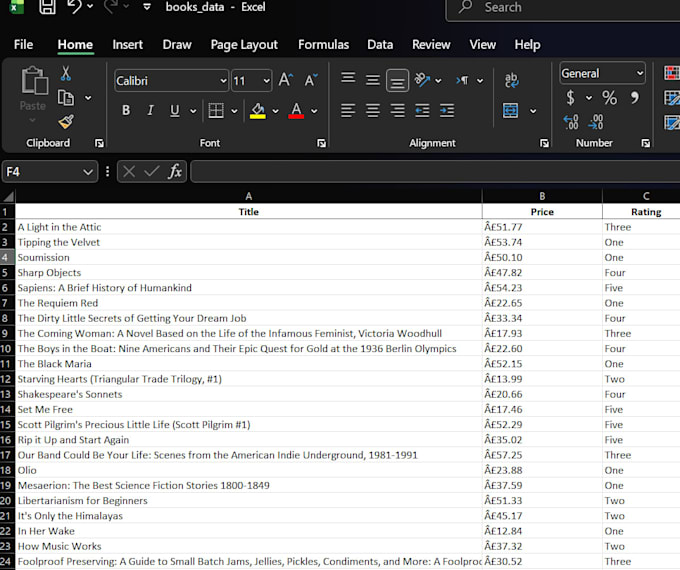Click the Copy icon
The image size is (680, 570).
pyautogui.click(x=66, y=98)
